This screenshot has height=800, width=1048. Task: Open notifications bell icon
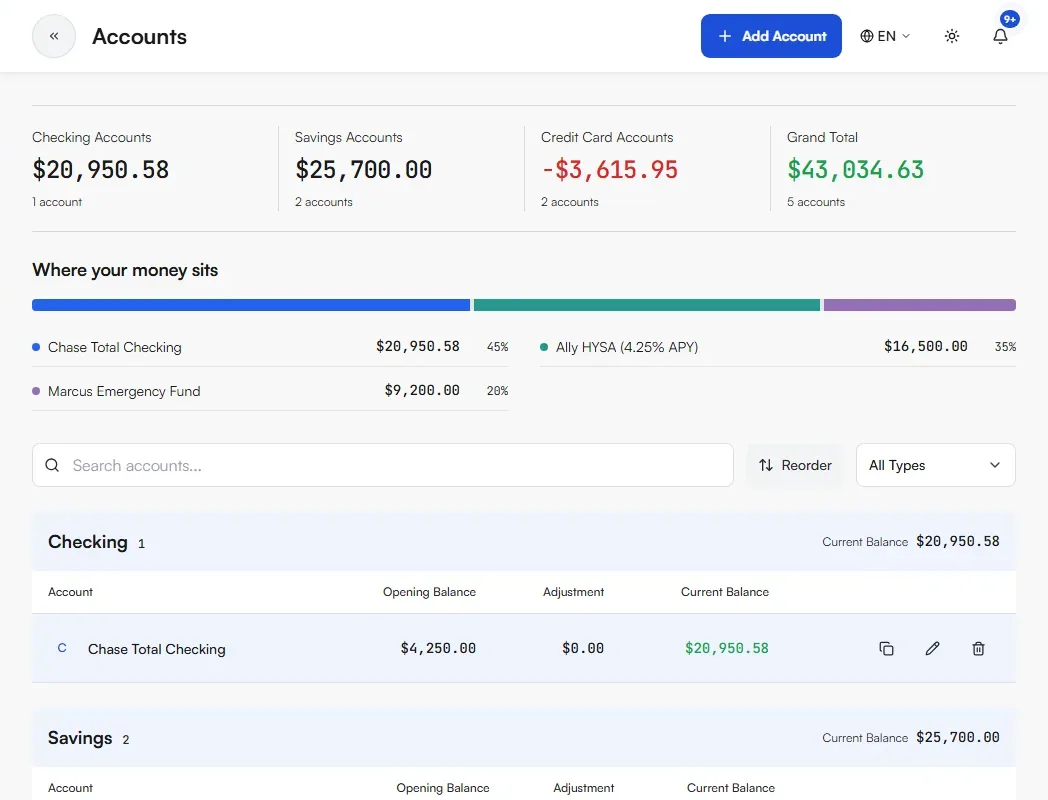coord(1000,36)
